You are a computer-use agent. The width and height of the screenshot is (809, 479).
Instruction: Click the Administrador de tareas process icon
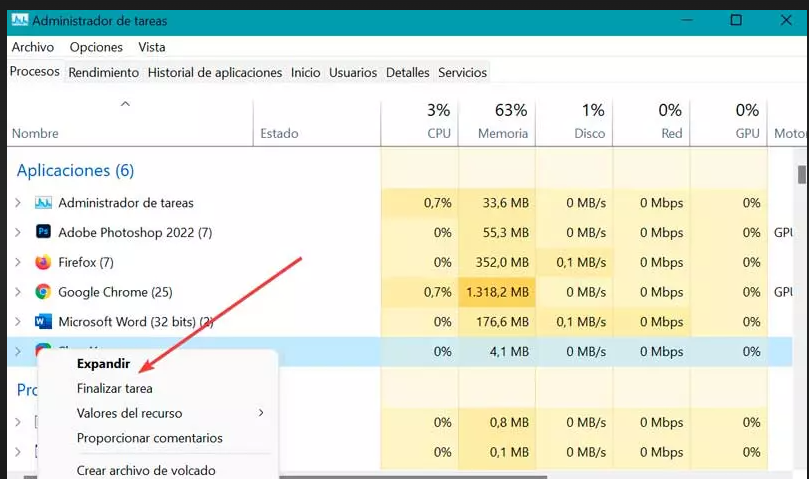point(43,203)
